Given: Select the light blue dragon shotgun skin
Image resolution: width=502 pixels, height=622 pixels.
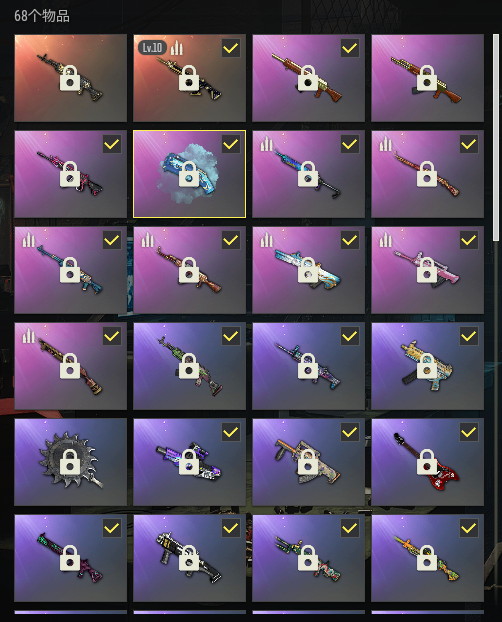Looking at the screenshot, I should [308, 270].
